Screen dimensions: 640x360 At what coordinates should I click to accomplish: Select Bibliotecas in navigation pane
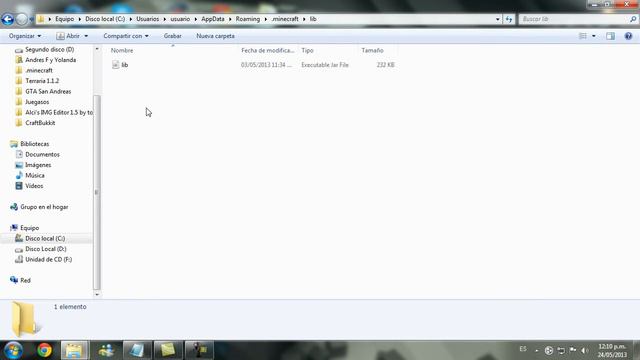(x=34, y=144)
